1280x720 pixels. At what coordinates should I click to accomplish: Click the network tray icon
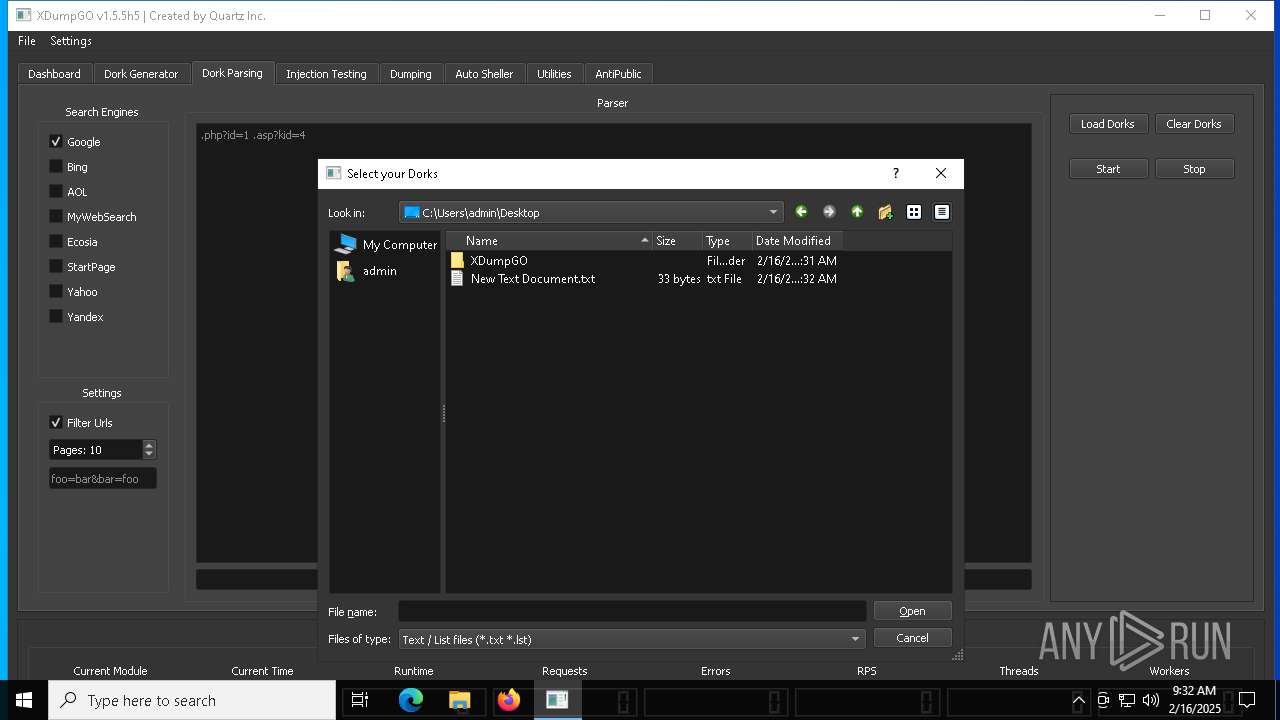pos(1127,700)
